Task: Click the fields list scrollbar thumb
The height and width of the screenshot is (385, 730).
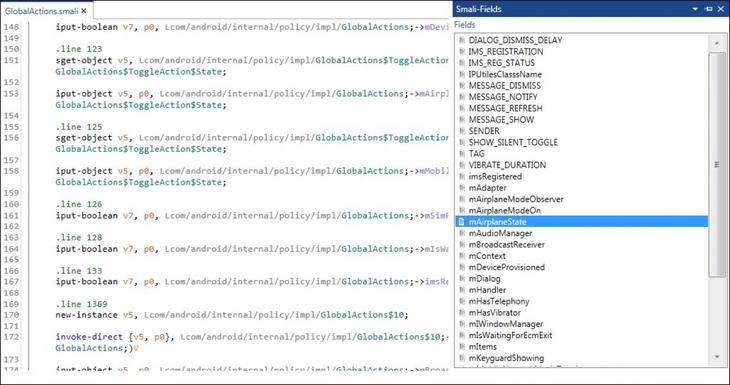Action: click(x=716, y=164)
